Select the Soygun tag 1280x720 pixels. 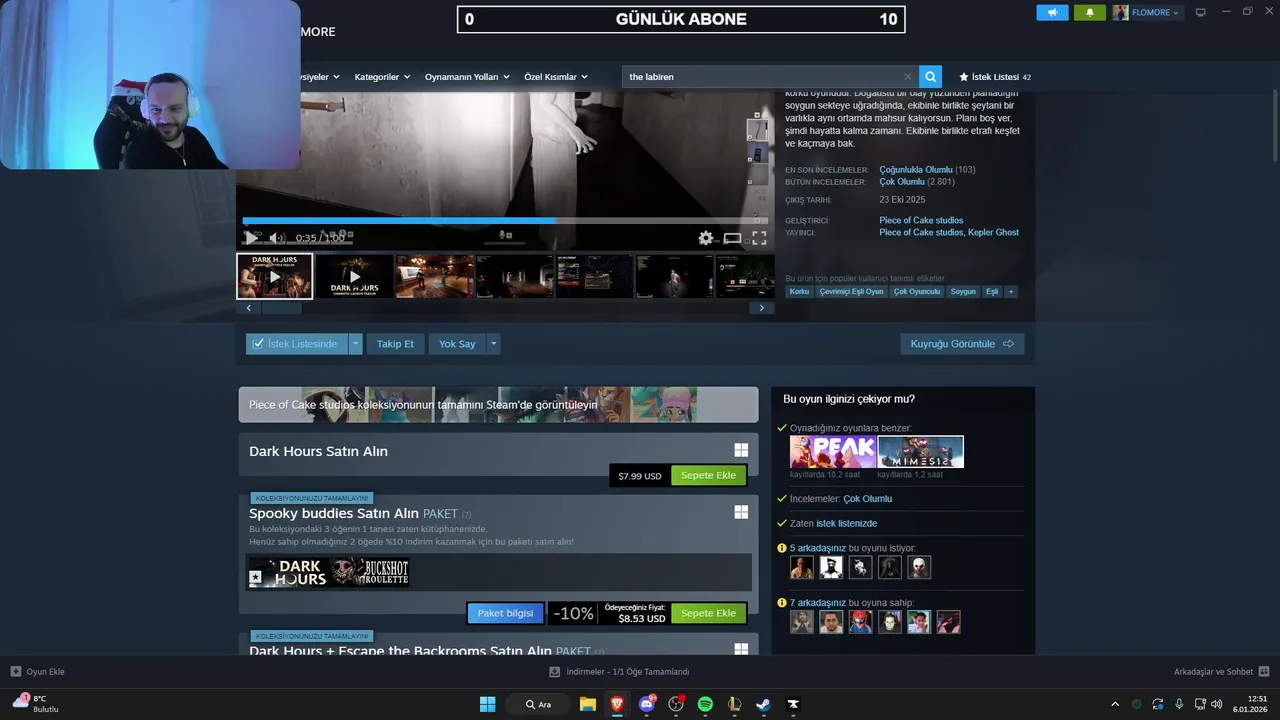(963, 292)
